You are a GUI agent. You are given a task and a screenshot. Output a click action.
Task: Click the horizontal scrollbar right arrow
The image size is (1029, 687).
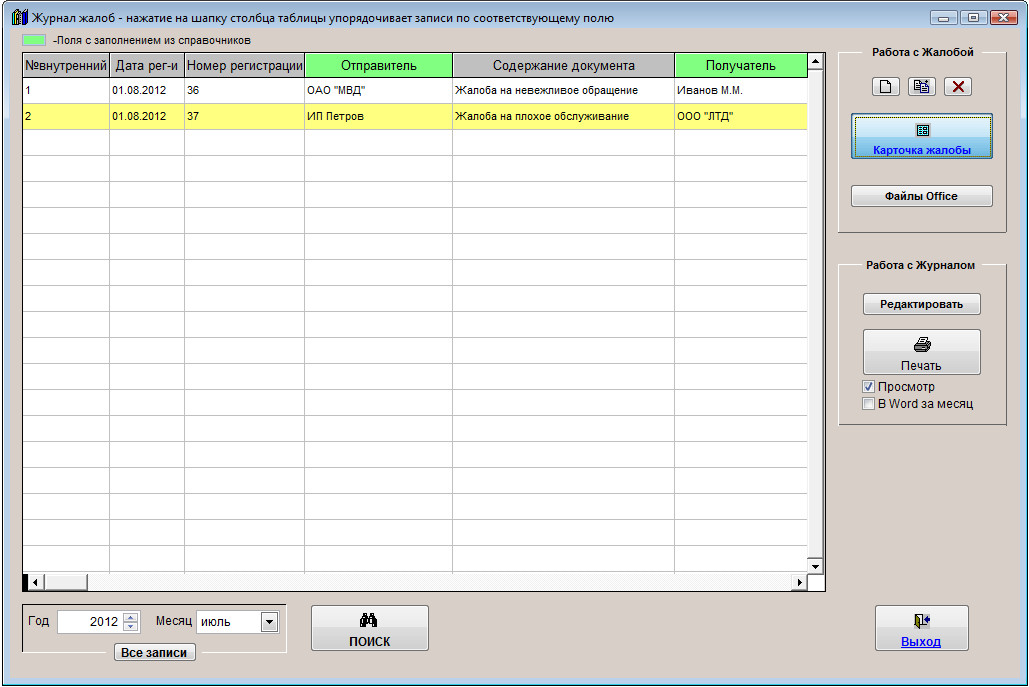click(799, 582)
